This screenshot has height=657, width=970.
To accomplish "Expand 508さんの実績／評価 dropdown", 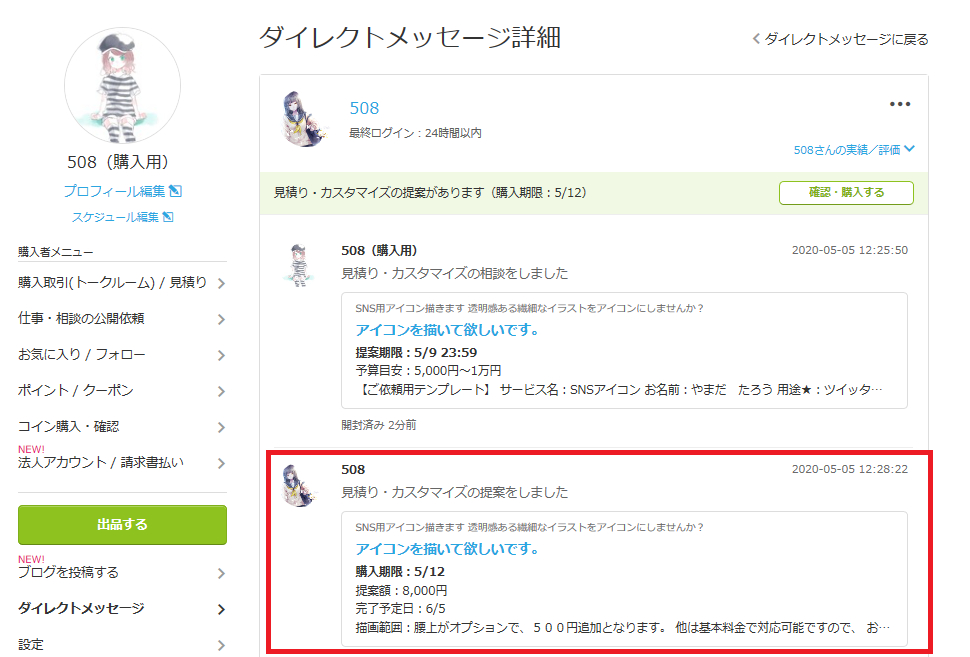I will click(854, 150).
